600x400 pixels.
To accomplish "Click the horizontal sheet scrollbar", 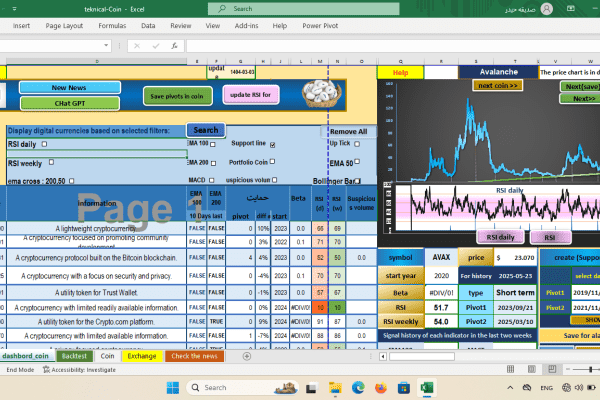I will (422, 356).
